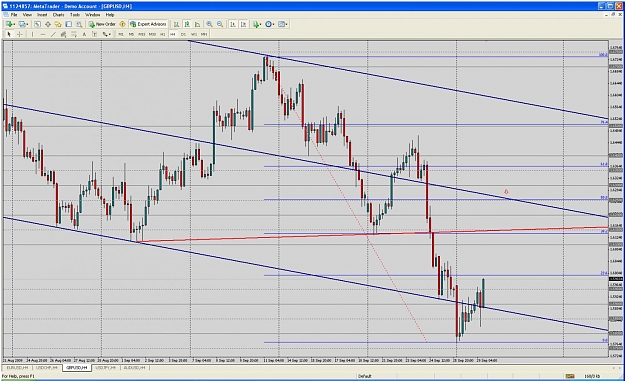Select the H1 timeframe button
Screen dimensions: 625x381
163,34
